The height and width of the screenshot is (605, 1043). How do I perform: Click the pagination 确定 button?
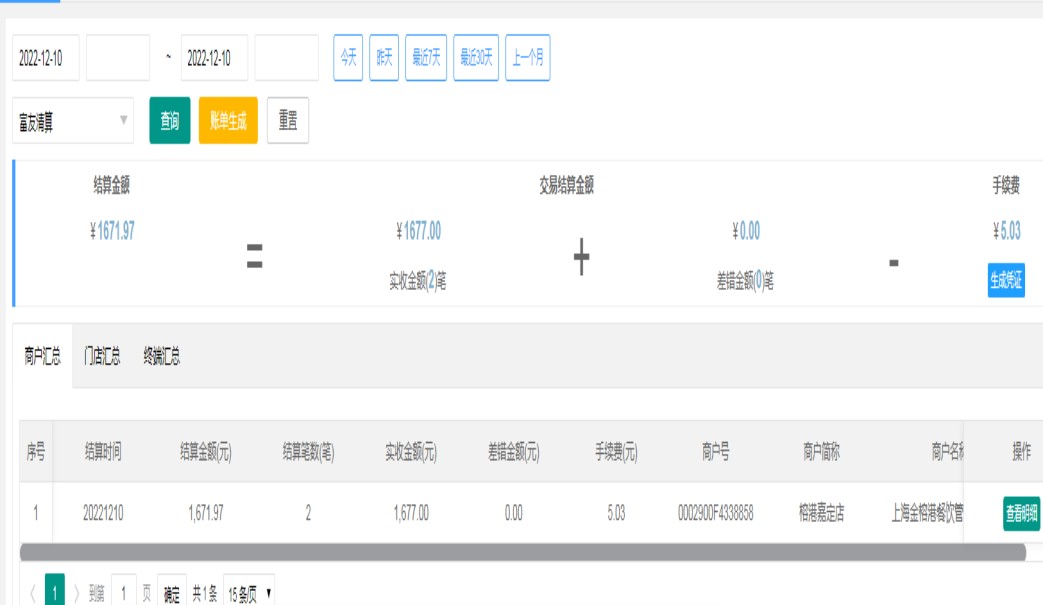[x=172, y=594]
